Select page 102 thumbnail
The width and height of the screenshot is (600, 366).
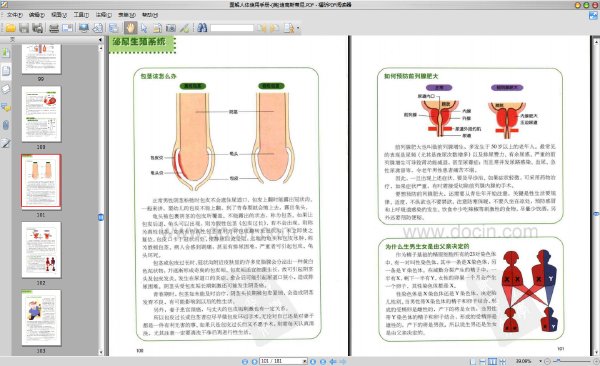[x=41, y=250]
